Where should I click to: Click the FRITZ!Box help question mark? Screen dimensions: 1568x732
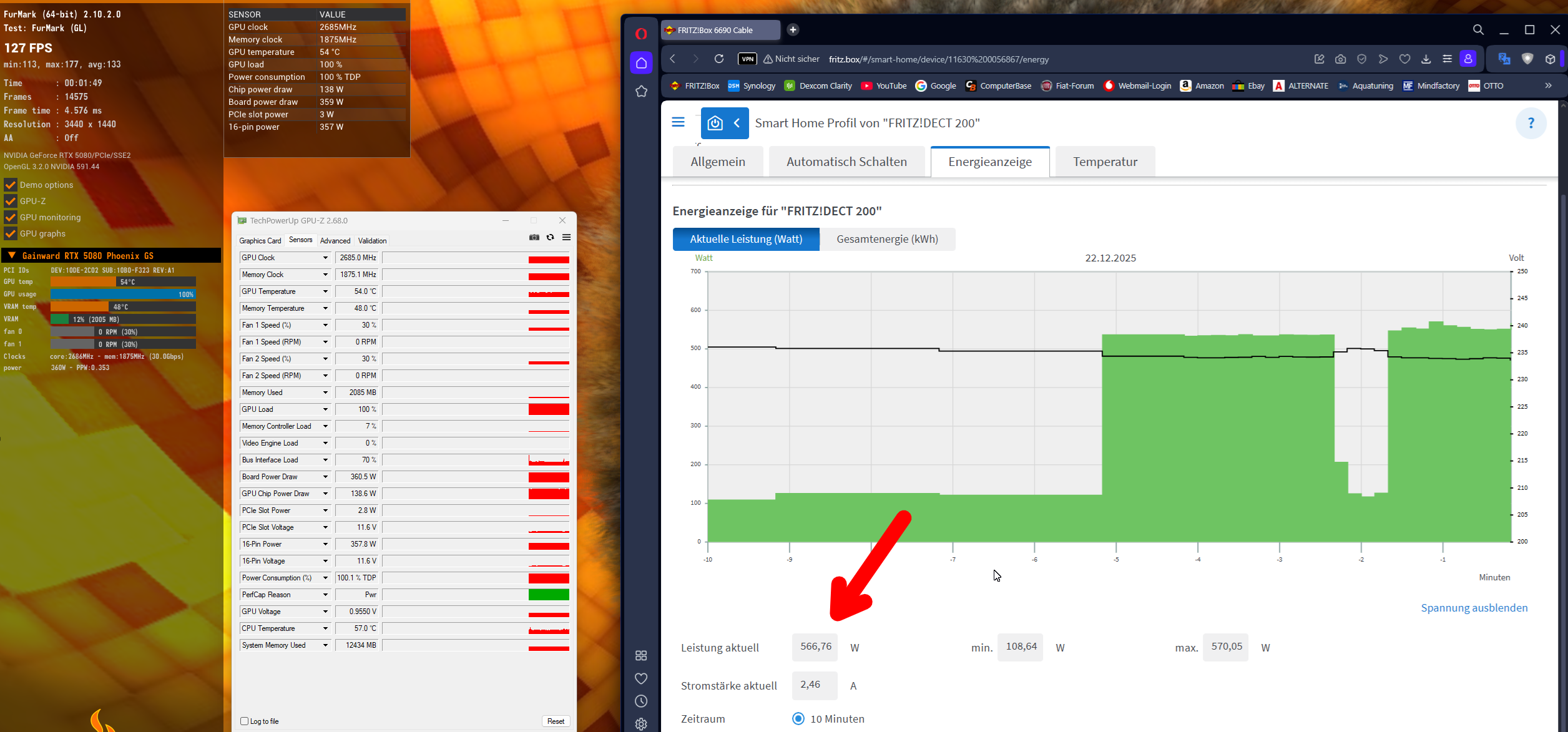coord(1531,123)
